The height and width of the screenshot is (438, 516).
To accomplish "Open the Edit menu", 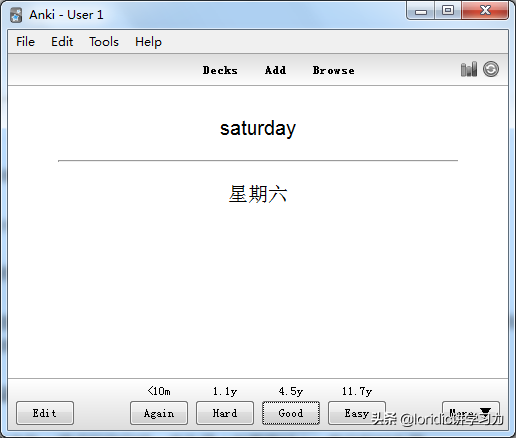I will pyautogui.click(x=62, y=42).
